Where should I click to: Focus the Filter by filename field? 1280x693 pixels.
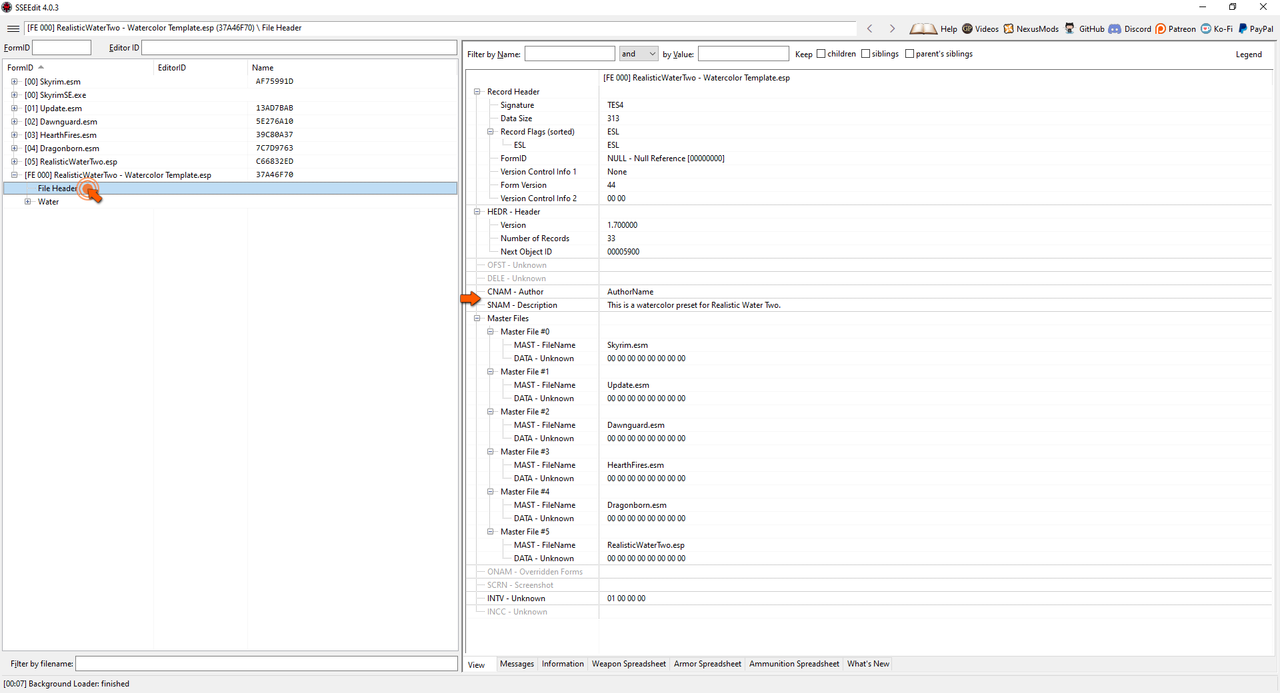(x=266, y=664)
